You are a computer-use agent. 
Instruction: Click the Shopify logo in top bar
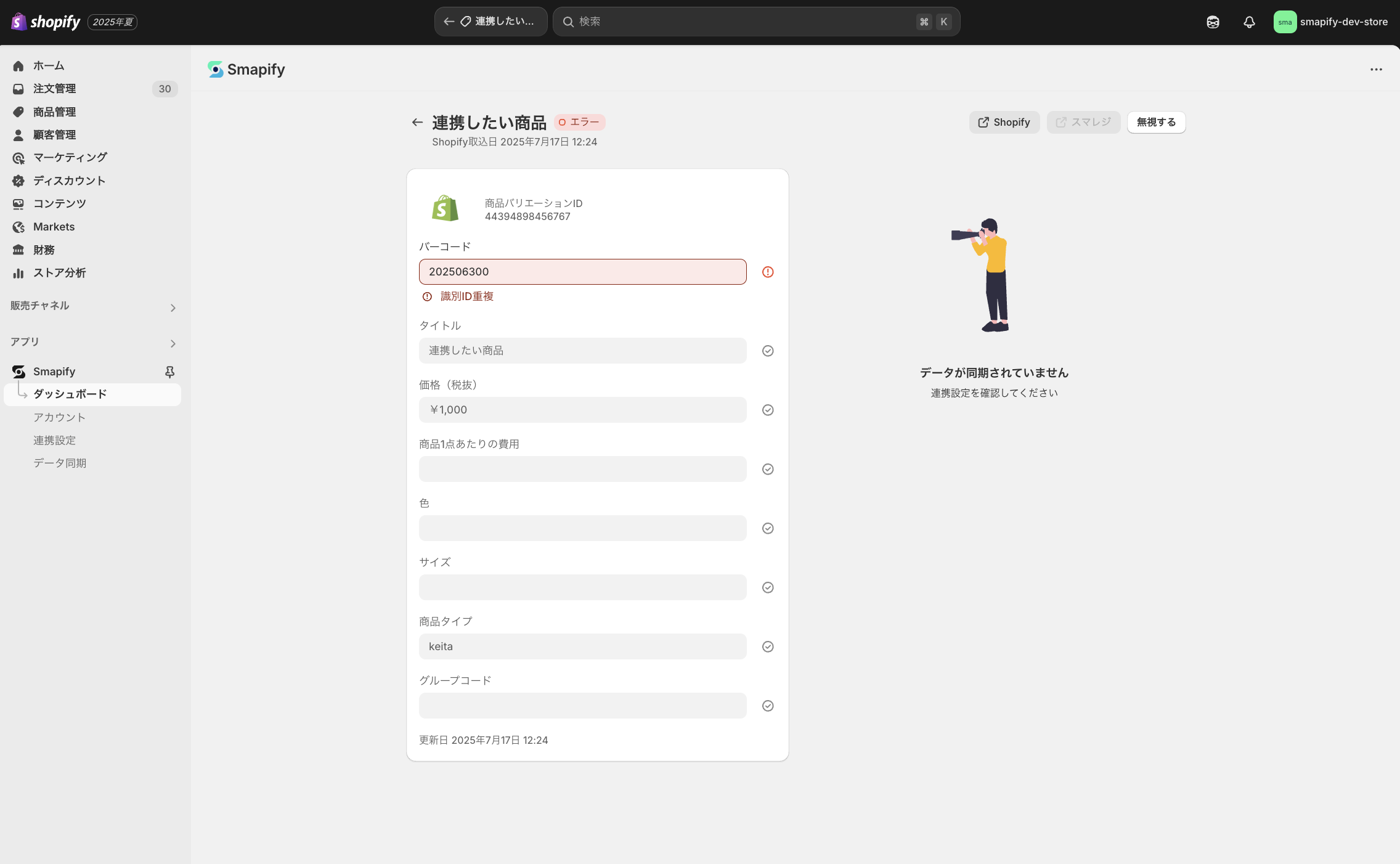tap(46, 22)
